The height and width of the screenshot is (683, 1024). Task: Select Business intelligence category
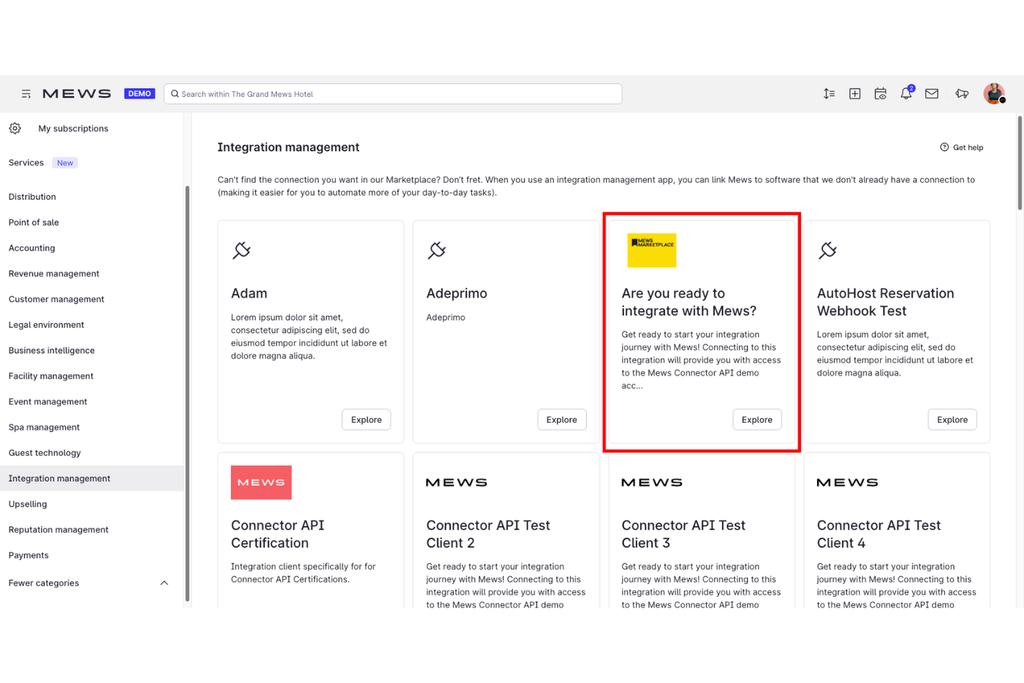tap(51, 351)
